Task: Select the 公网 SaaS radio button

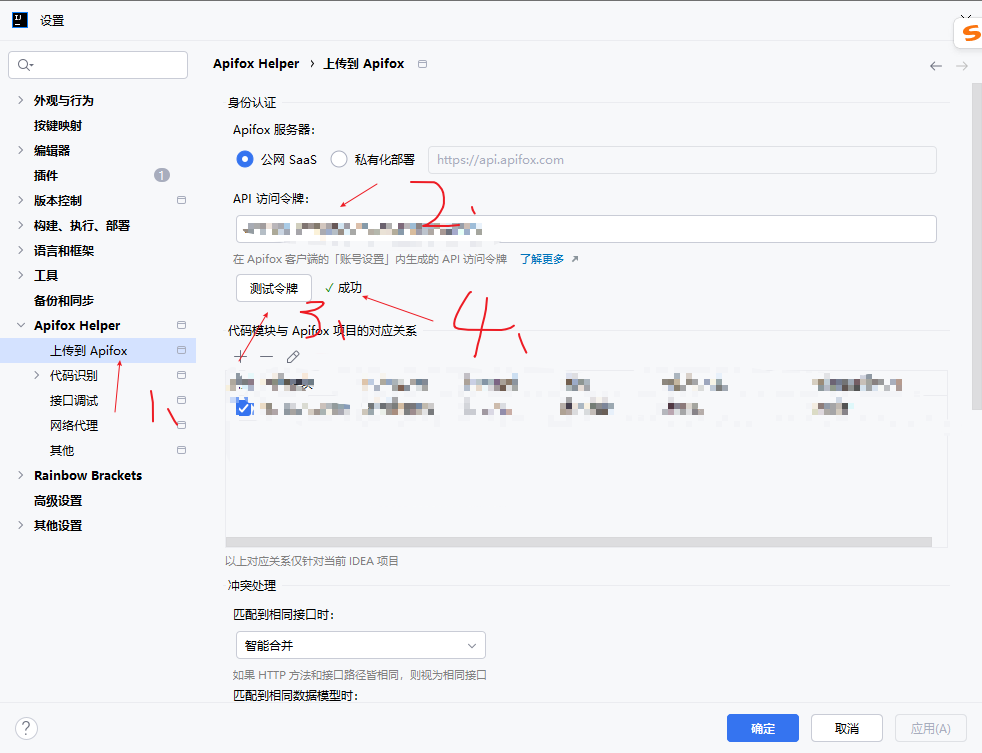Action: pos(245,160)
